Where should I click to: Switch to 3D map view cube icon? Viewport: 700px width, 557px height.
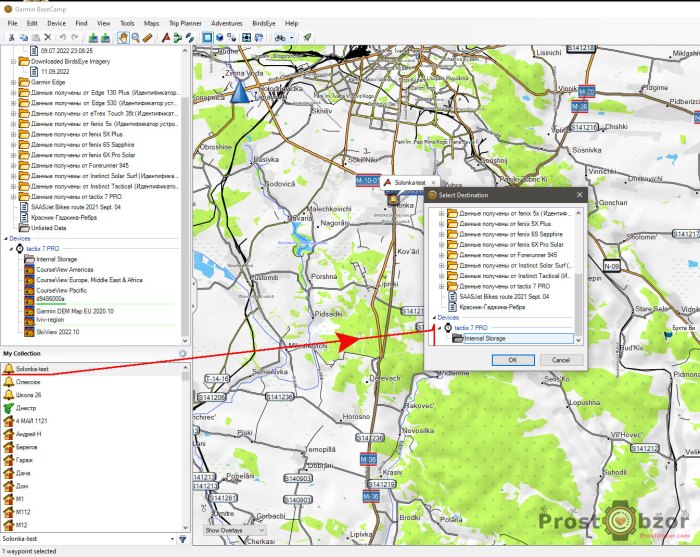click(220, 38)
